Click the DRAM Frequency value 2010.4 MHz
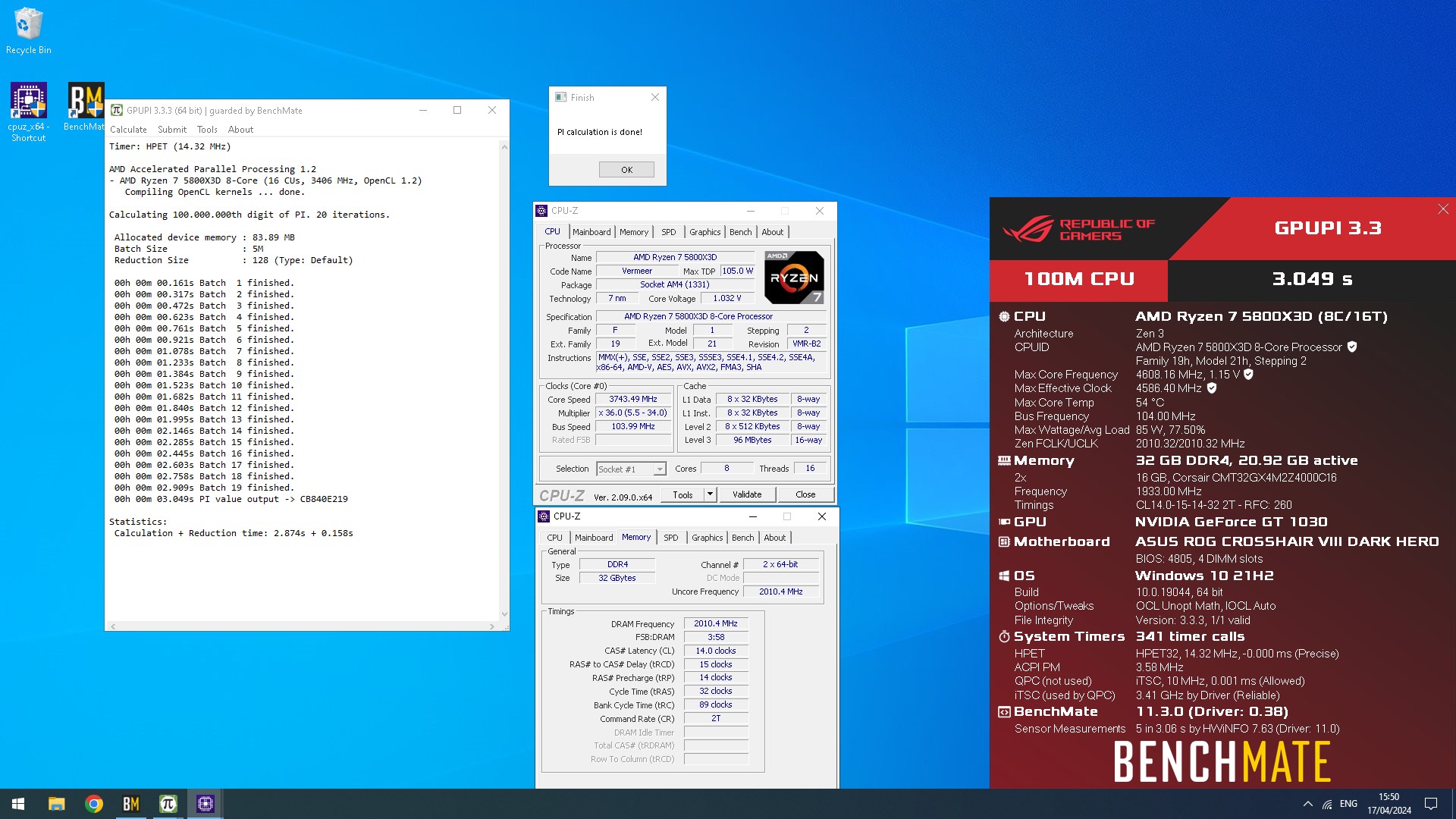The width and height of the screenshot is (1456, 819). [x=716, y=623]
